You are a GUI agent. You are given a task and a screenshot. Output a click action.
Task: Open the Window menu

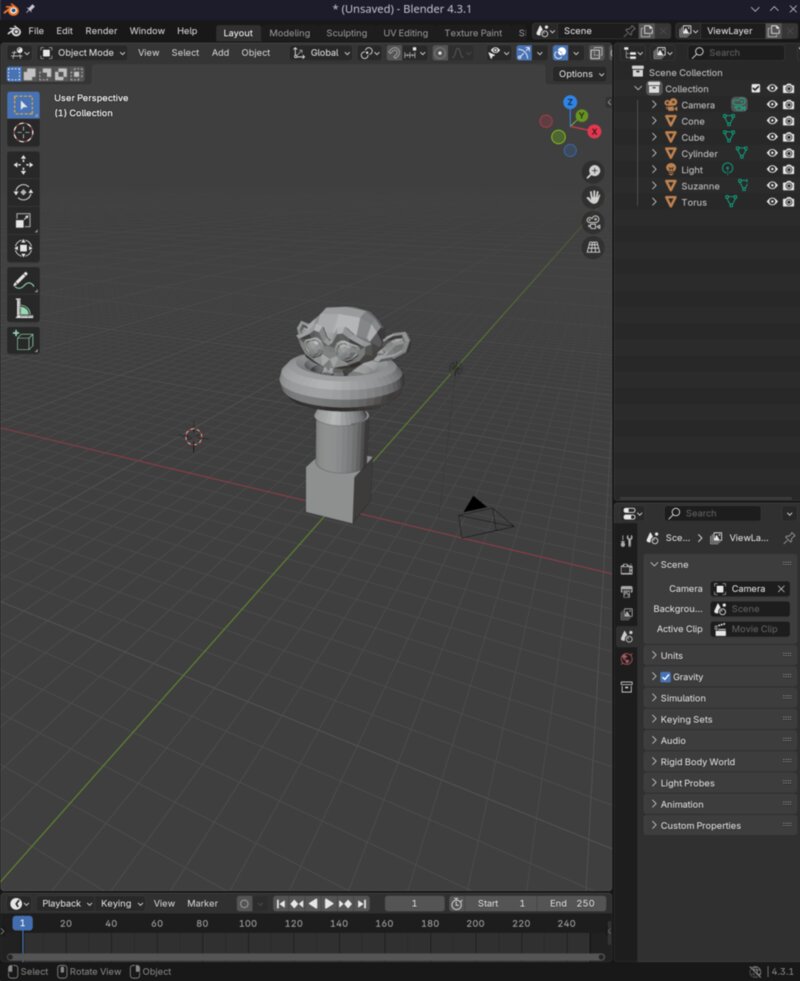coord(147,31)
